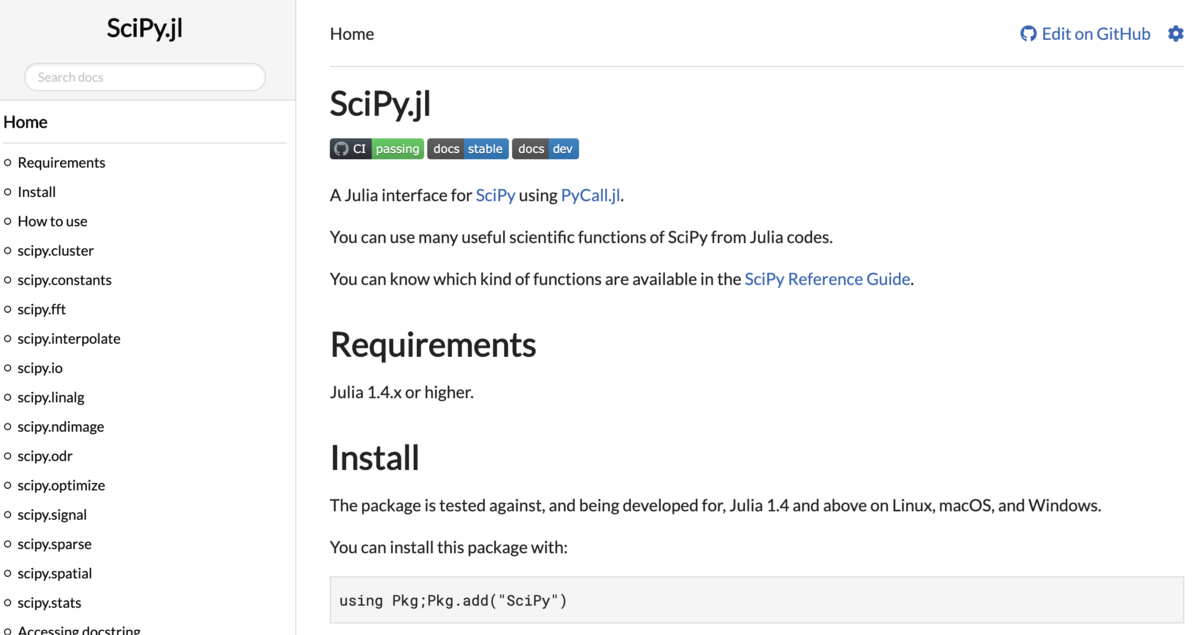Open the docs stable badge
Viewport: 1200px width, 635px height.
tap(468, 149)
